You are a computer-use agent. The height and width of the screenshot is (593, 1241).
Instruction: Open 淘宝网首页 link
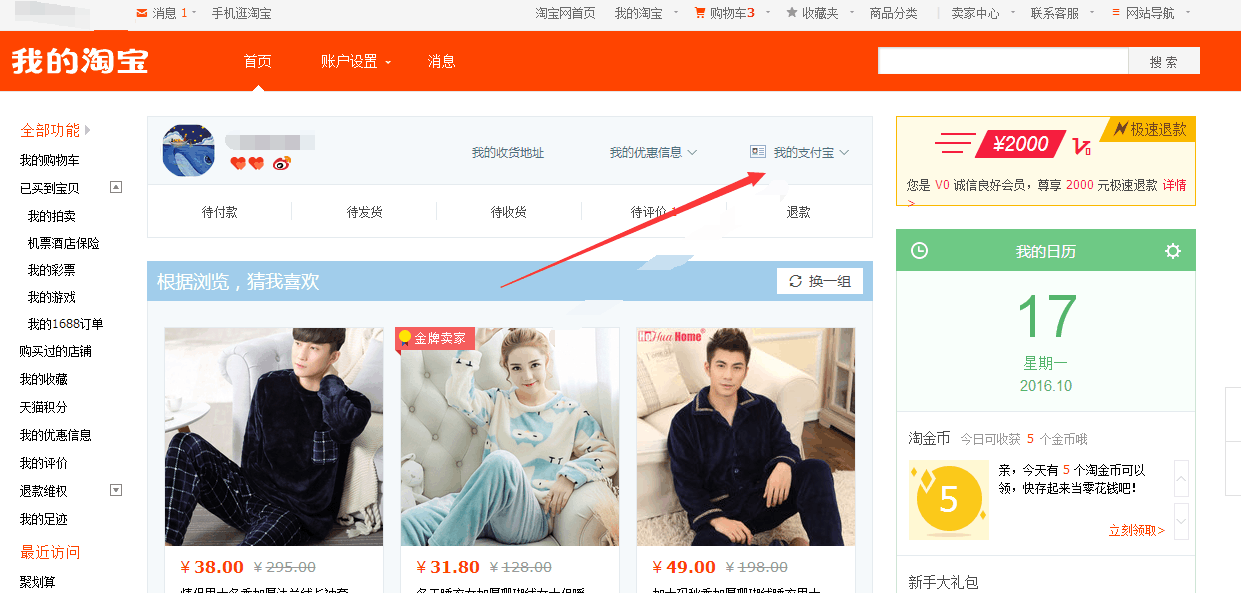pos(565,13)
